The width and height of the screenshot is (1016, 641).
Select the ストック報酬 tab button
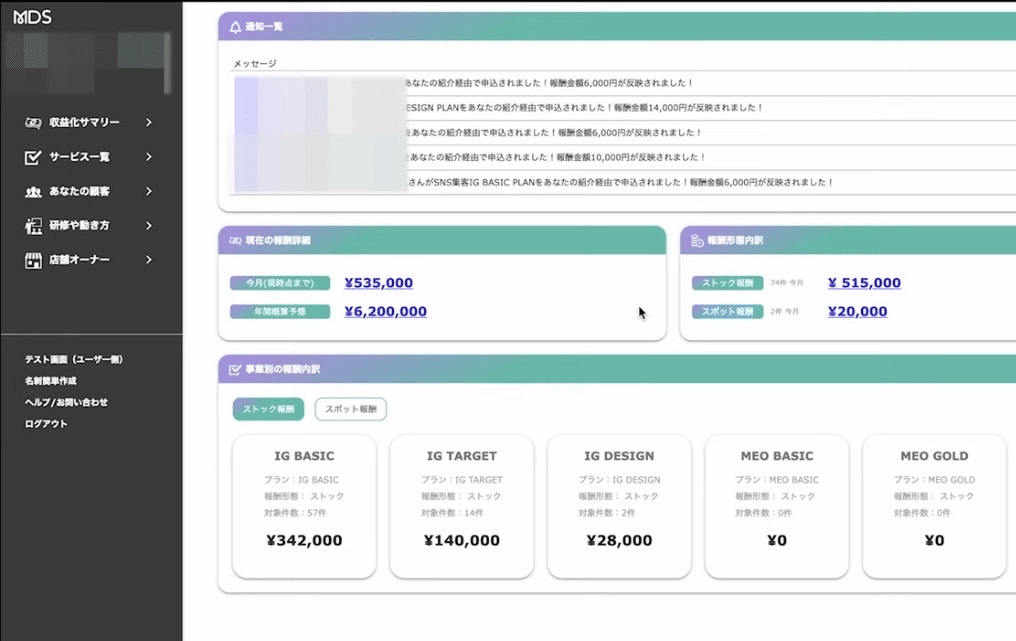(268, 409)
